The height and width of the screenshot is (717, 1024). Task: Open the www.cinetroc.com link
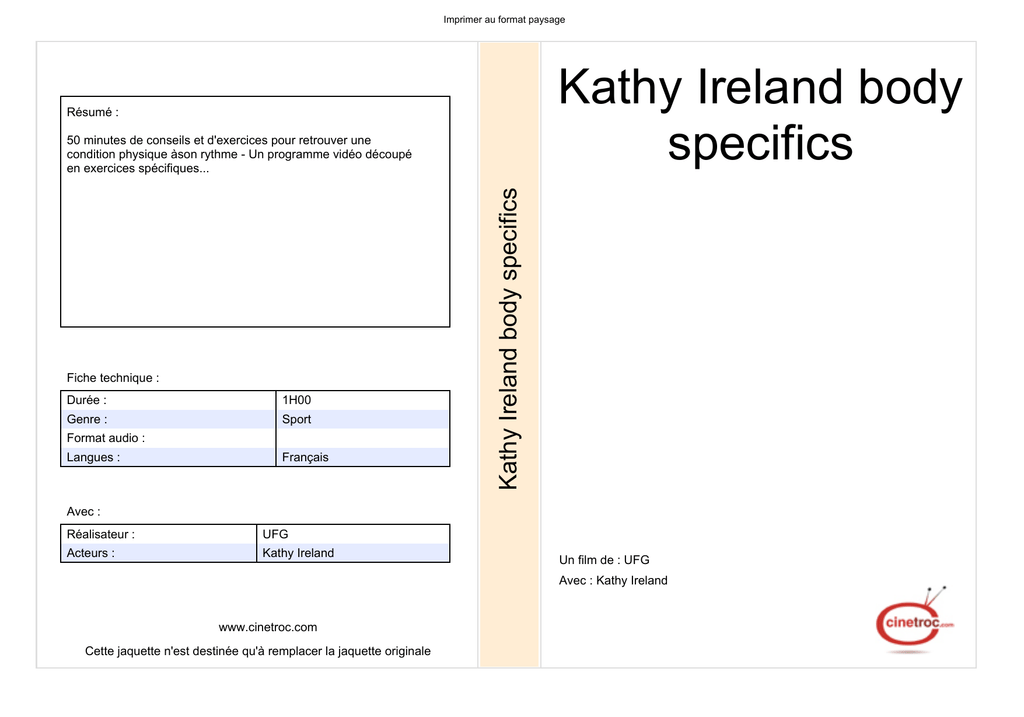pos(268,628)
